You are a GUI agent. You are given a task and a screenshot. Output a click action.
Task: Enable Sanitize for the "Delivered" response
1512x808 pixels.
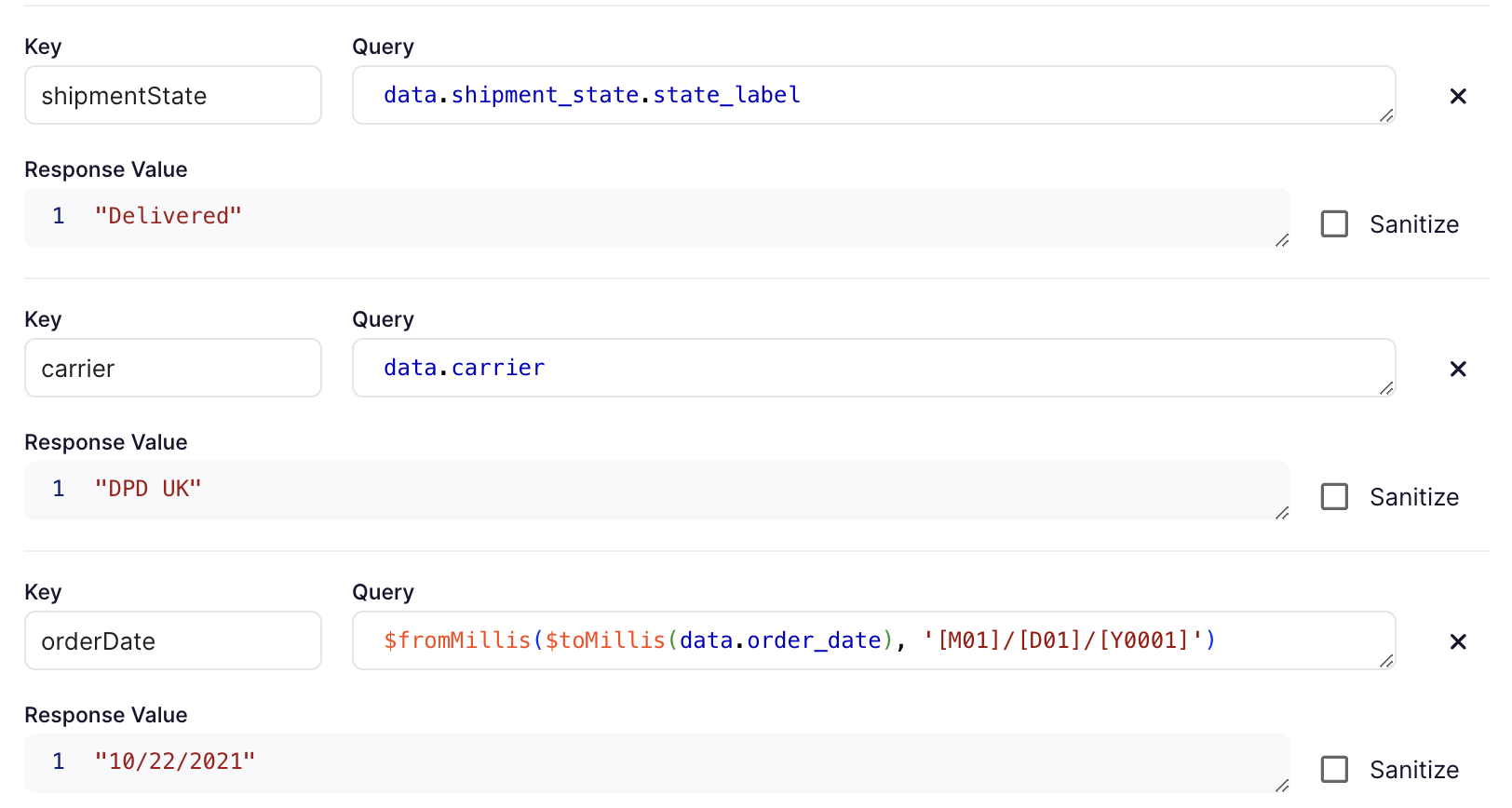[x=1334, y=223]
